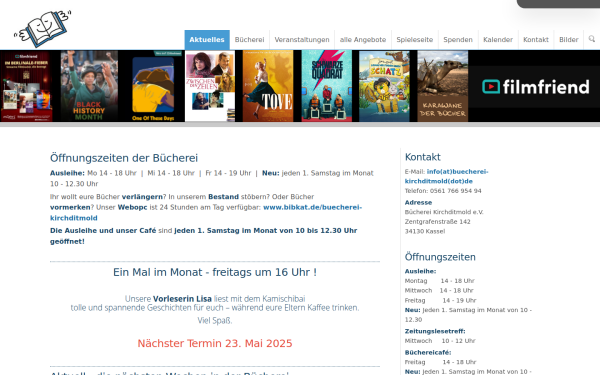Open the Schwarze Quadrat film poster
Viewport: 600px width, 375px height.
(327, 86)
